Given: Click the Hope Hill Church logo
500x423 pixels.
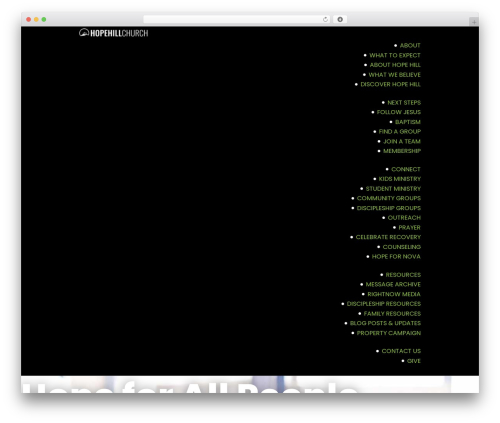Looking at the screenshot, I should pyautogui.click(x=113, y=33).
